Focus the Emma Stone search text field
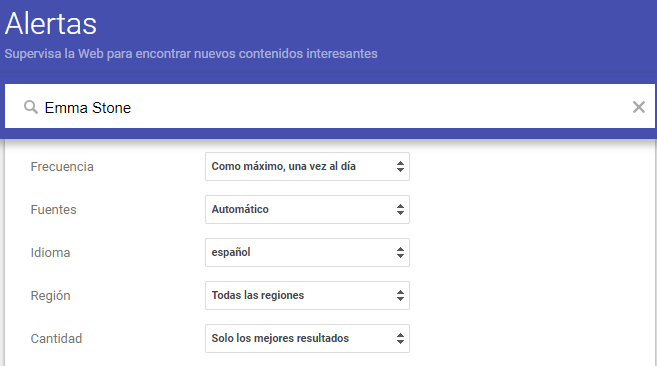This screenshot has height=366, width=657. click(330, 106)
